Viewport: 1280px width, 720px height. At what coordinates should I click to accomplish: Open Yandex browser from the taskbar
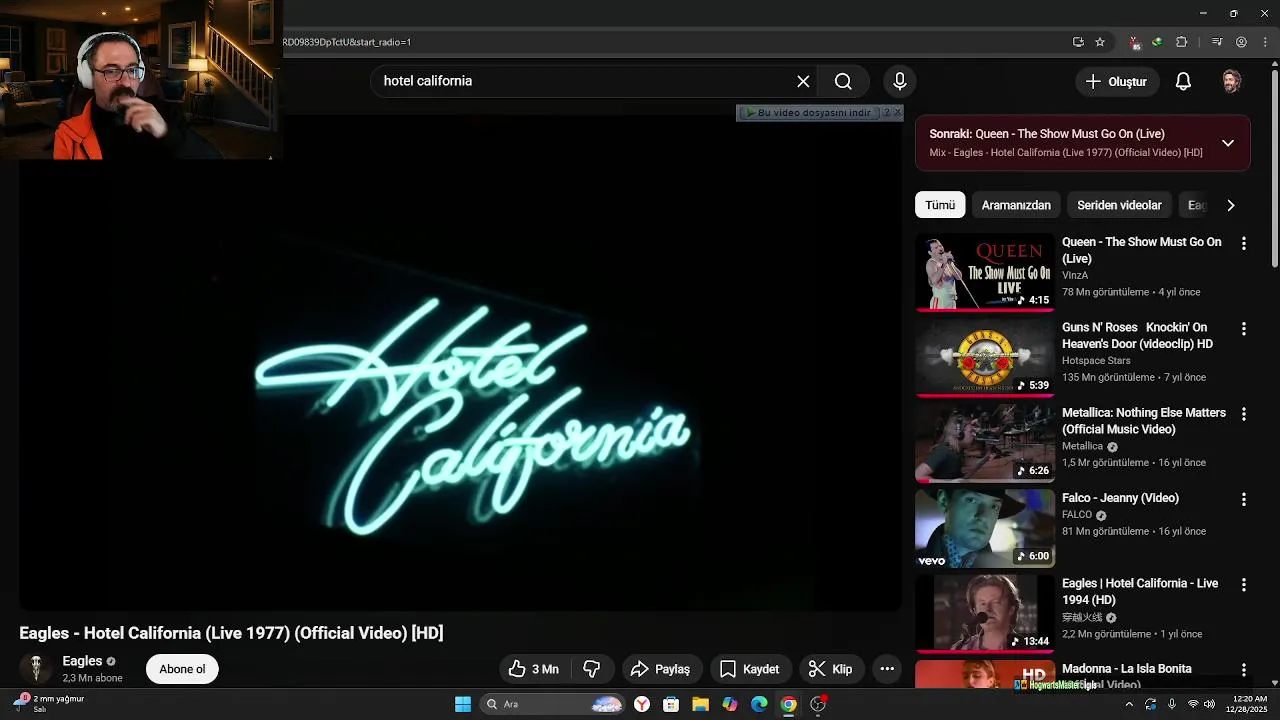coord(642,704)
